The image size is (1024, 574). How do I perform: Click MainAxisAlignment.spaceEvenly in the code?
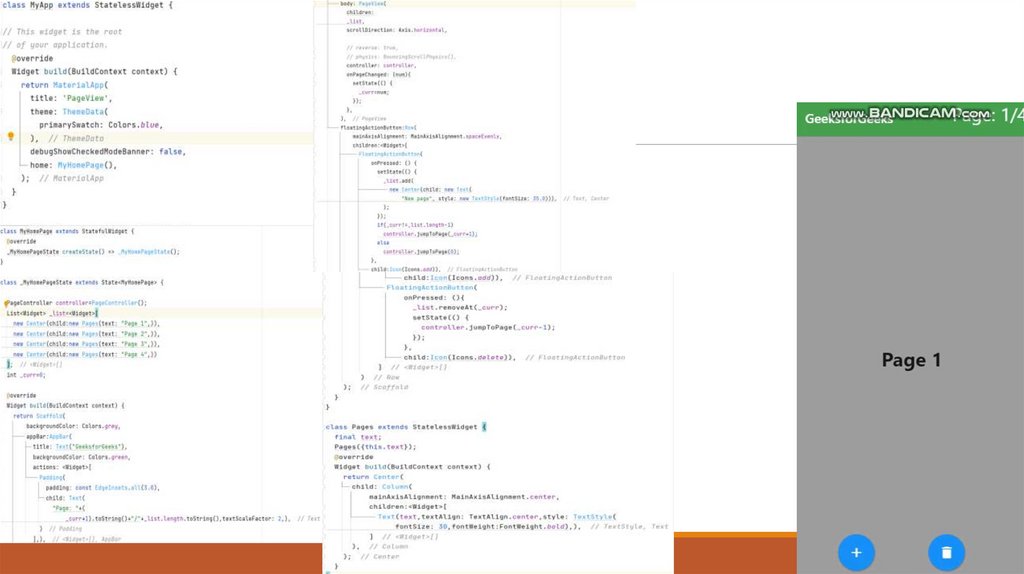[x=463, y=136]
